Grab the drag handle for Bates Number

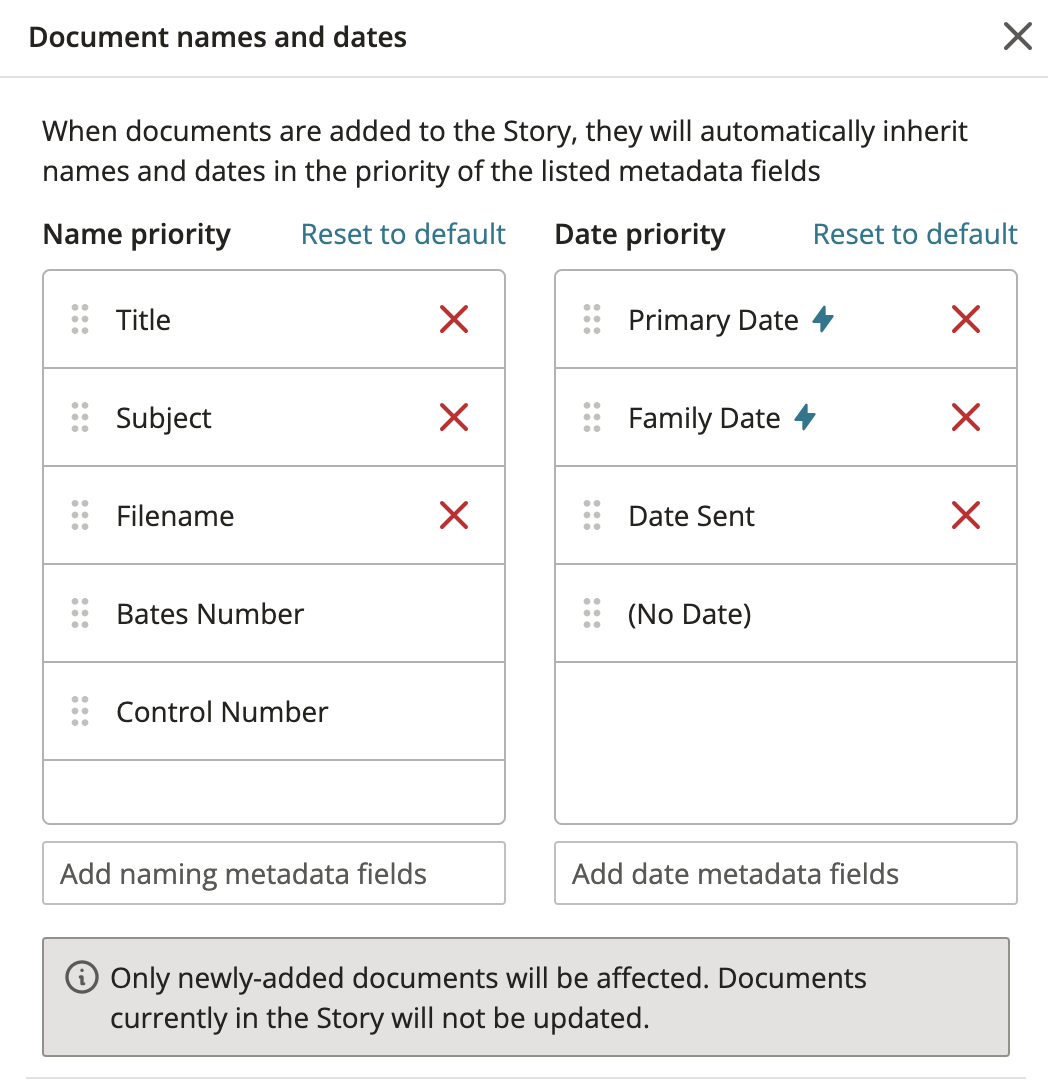click(80, 613)
